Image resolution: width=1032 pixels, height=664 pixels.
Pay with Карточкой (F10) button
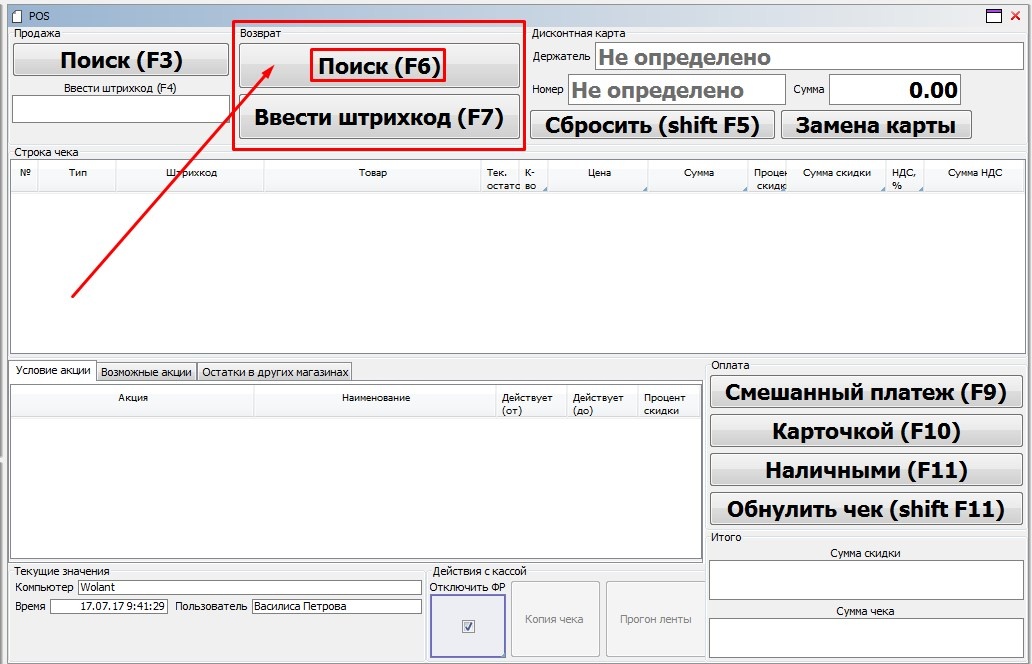(865, 431)
